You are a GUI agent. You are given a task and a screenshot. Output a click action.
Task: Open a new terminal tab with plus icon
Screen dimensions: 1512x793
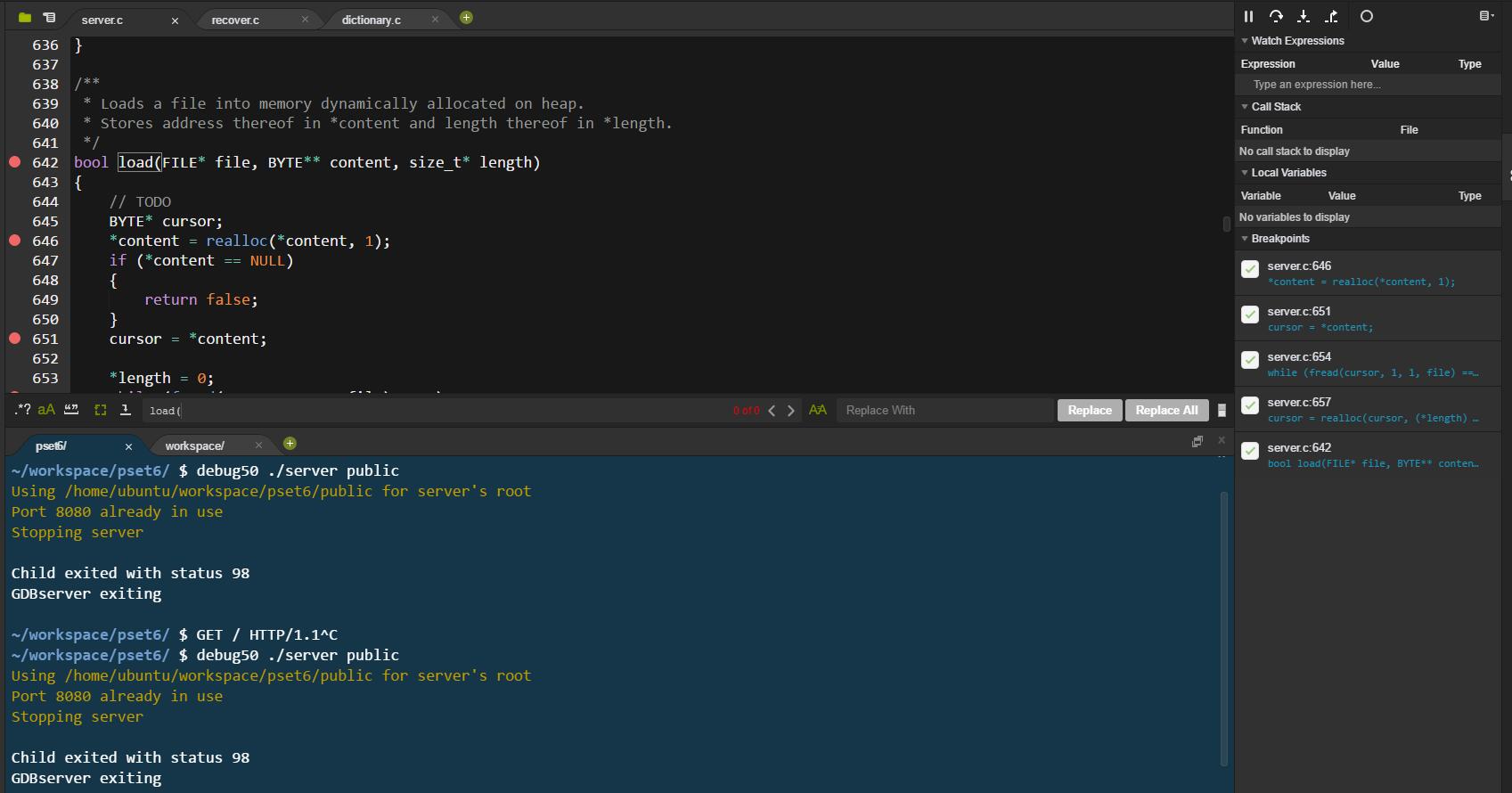(290, 444)
